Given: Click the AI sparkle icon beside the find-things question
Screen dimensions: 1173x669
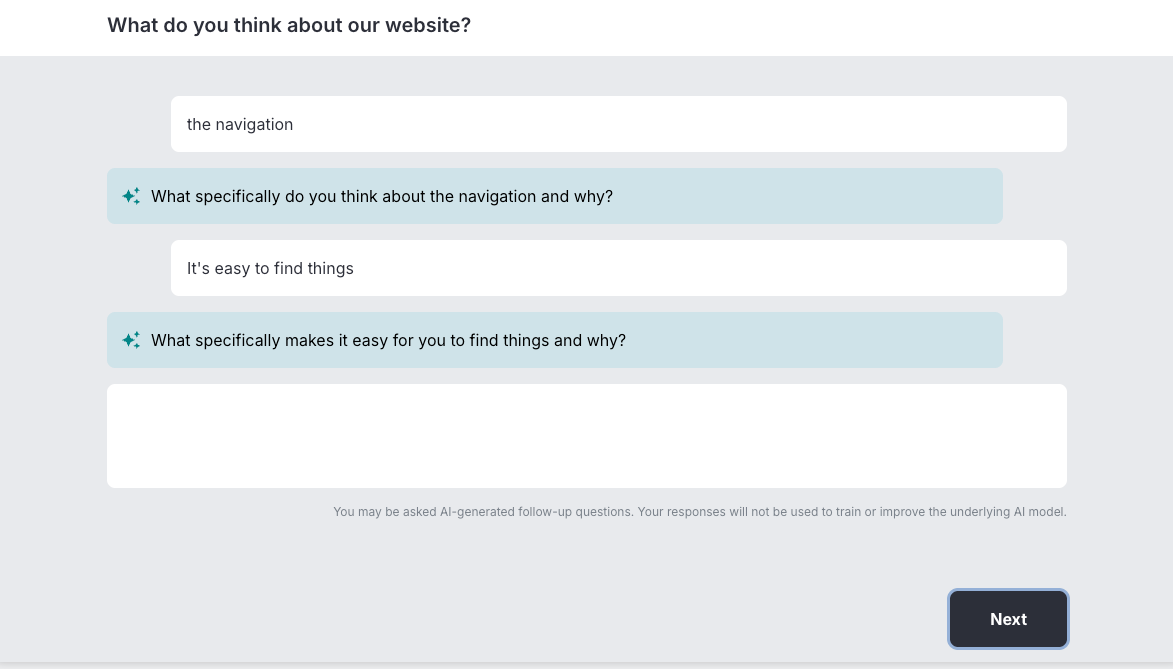Looking at the screenshot, I should 131,340.
